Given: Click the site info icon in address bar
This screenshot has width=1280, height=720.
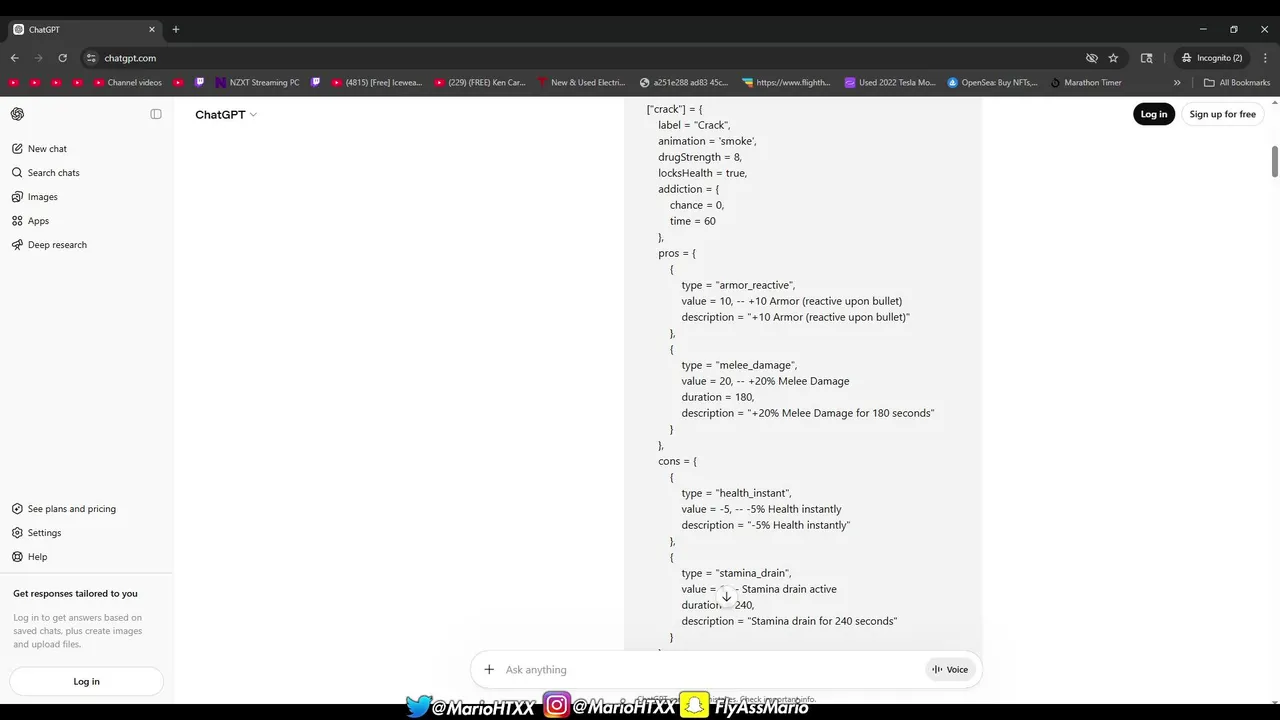Looking at the screenshot, I should pos(91,58).
